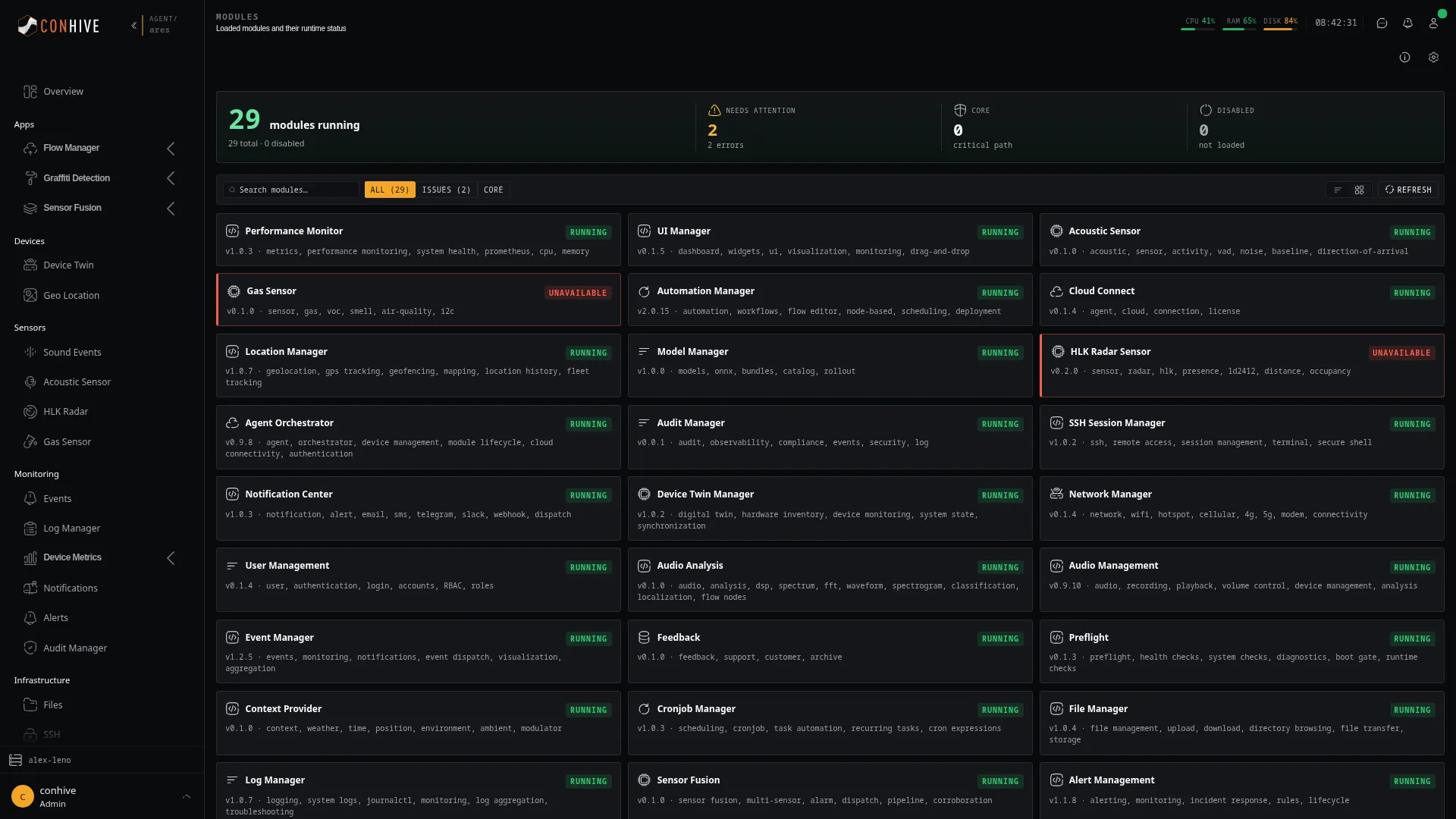Open the chat messages icon in header
The width and height of the screenshot is (1456, 819).
(x=1382, y=23)
